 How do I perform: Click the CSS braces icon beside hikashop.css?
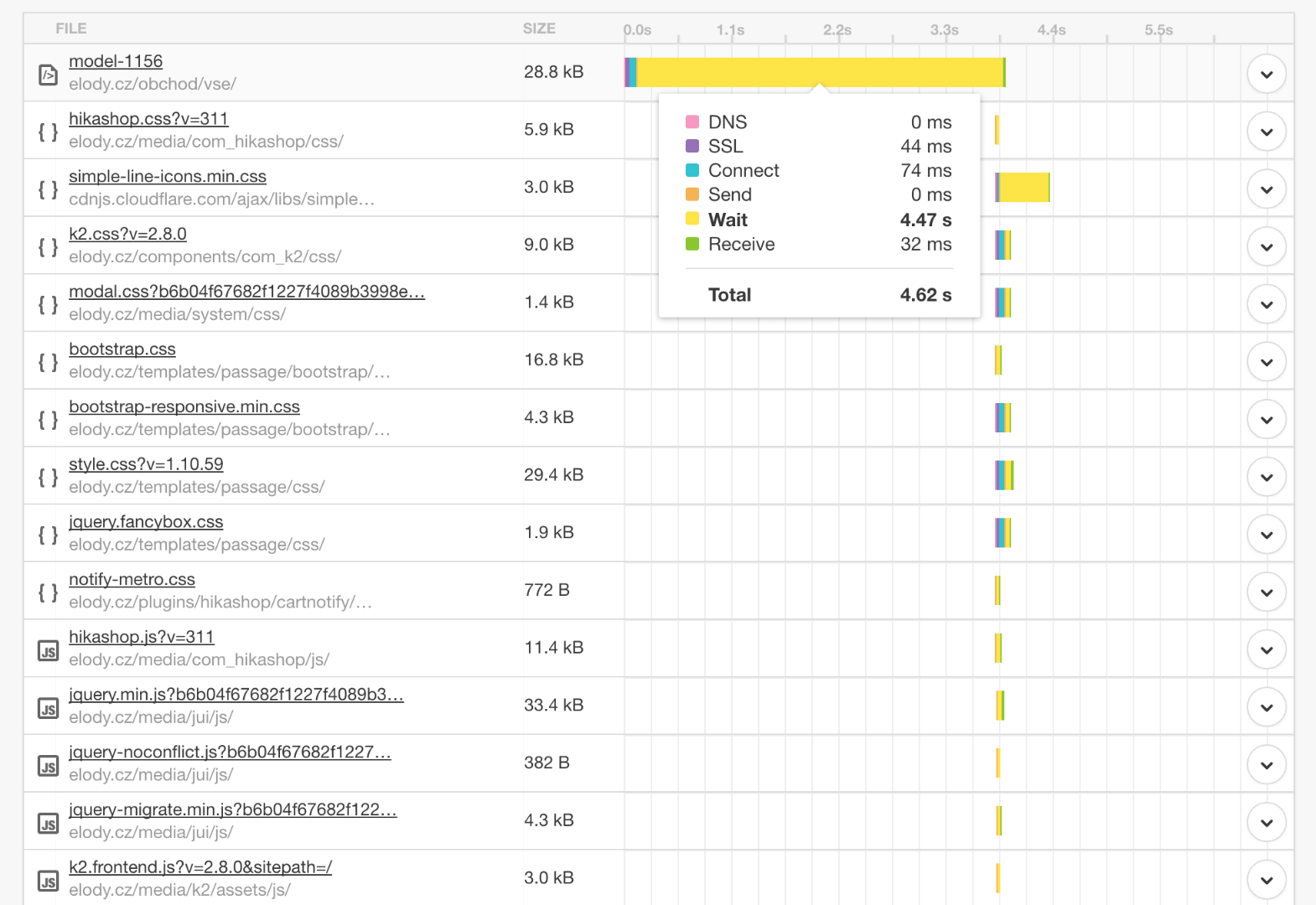(x=49, y=132)
